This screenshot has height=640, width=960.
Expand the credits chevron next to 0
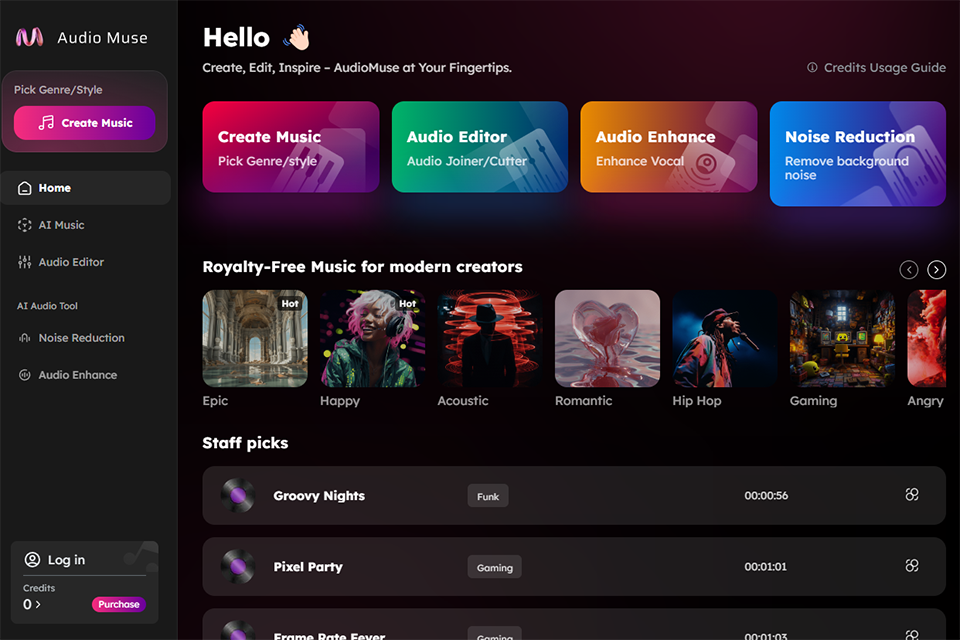tap(38, 604)
